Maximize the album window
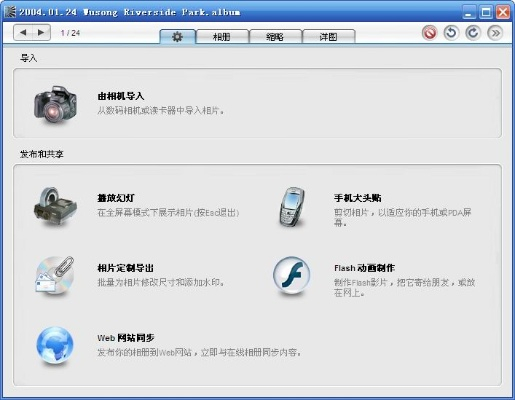 tap(486, 13)
